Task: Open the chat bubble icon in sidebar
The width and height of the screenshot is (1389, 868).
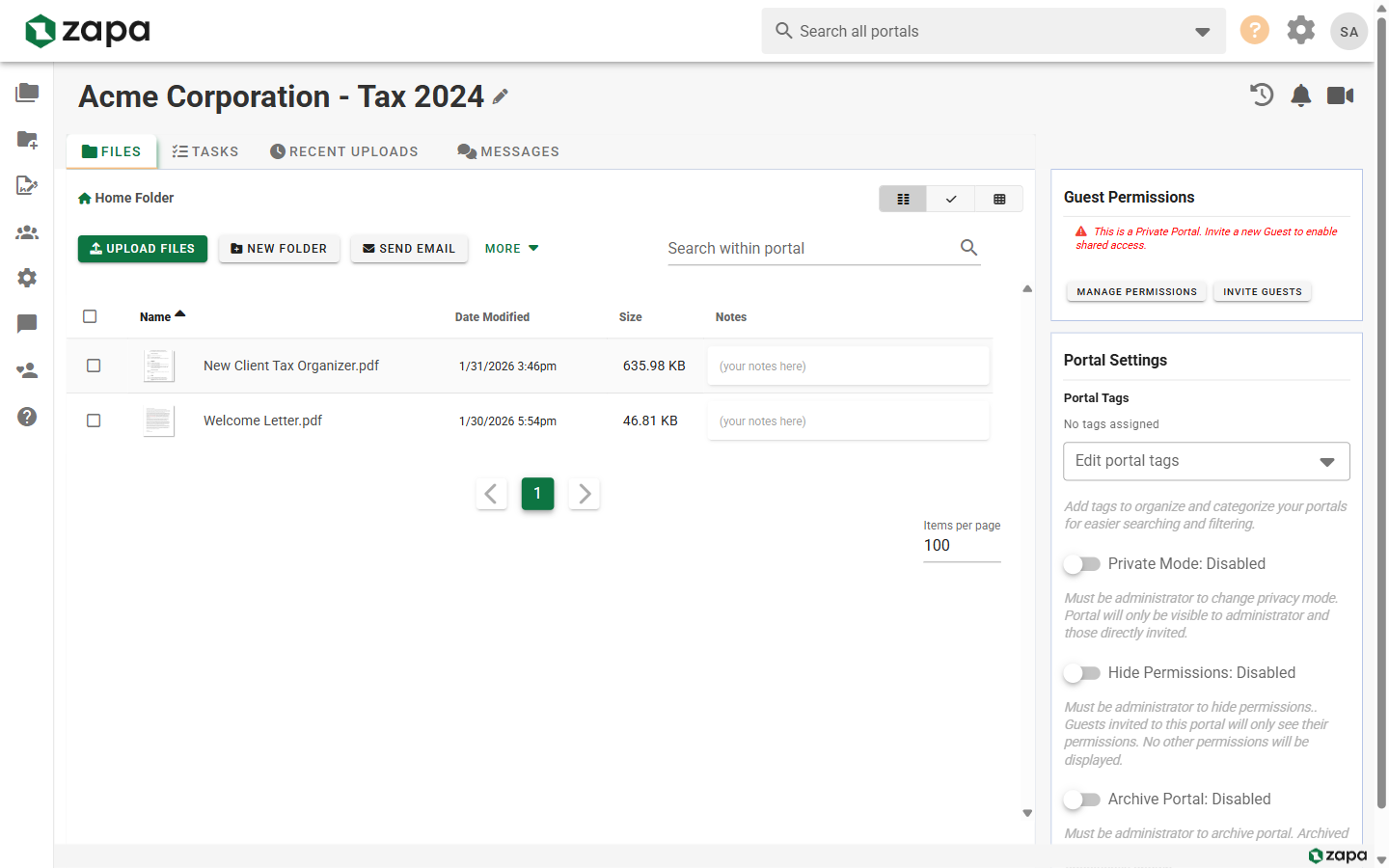Action: coord(27,324)
